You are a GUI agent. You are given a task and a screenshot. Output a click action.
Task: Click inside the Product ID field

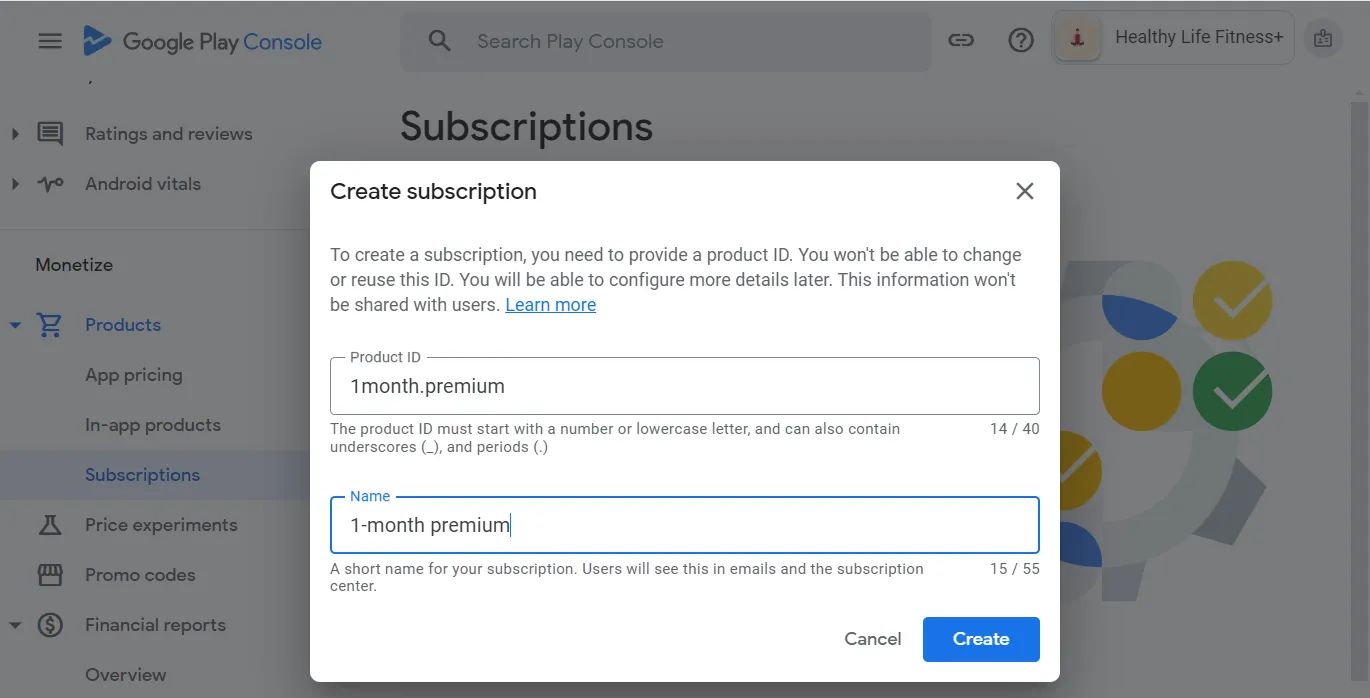click(684, 386)
